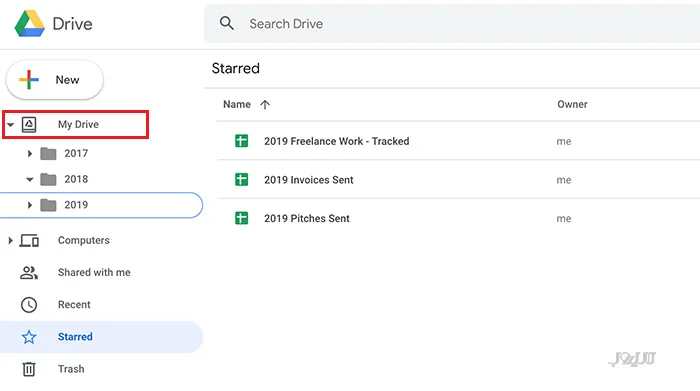
Task: Open Recent files
Action: [x=74, y=305]
